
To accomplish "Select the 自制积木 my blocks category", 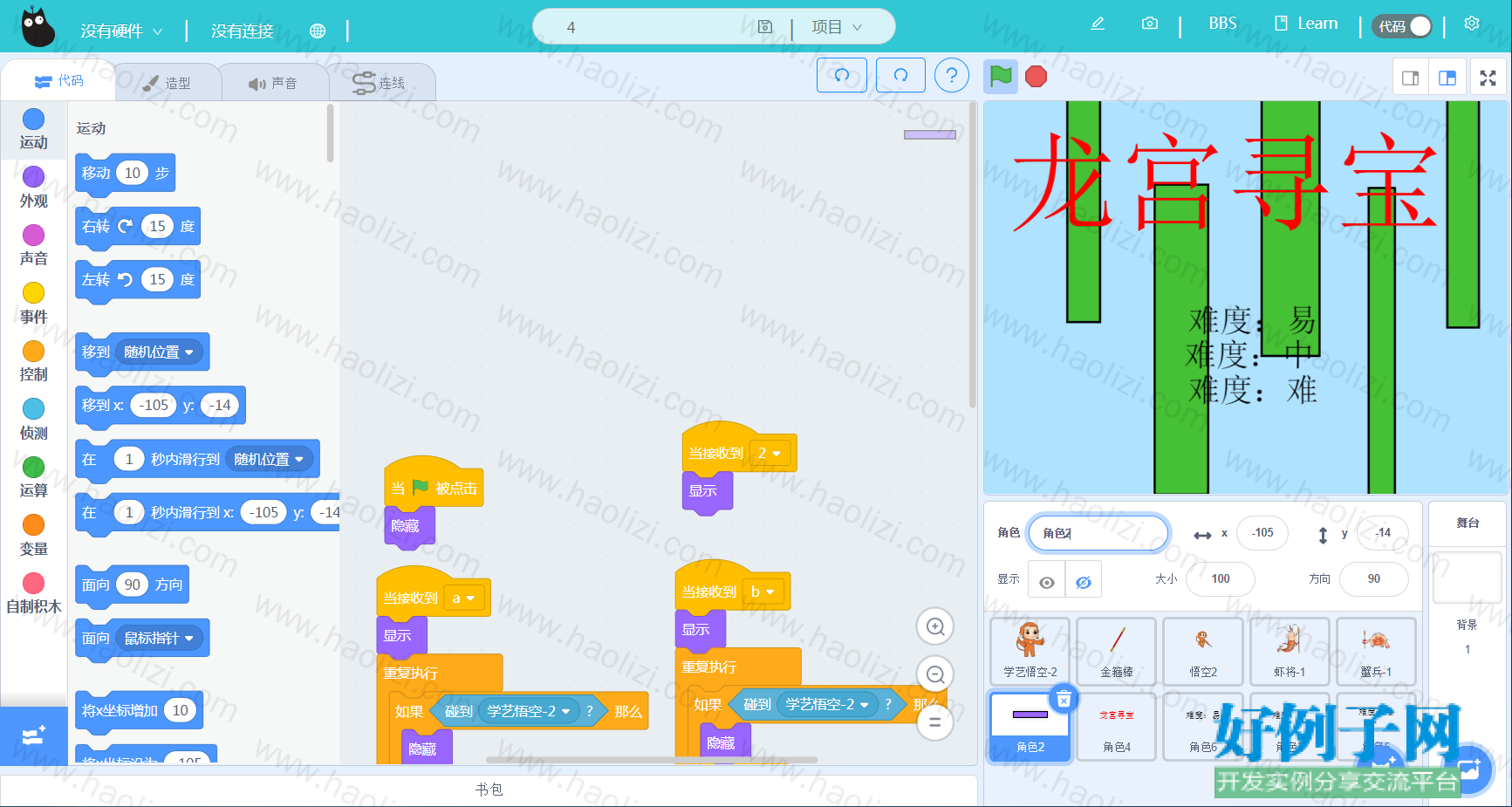I will coord(33,593).
